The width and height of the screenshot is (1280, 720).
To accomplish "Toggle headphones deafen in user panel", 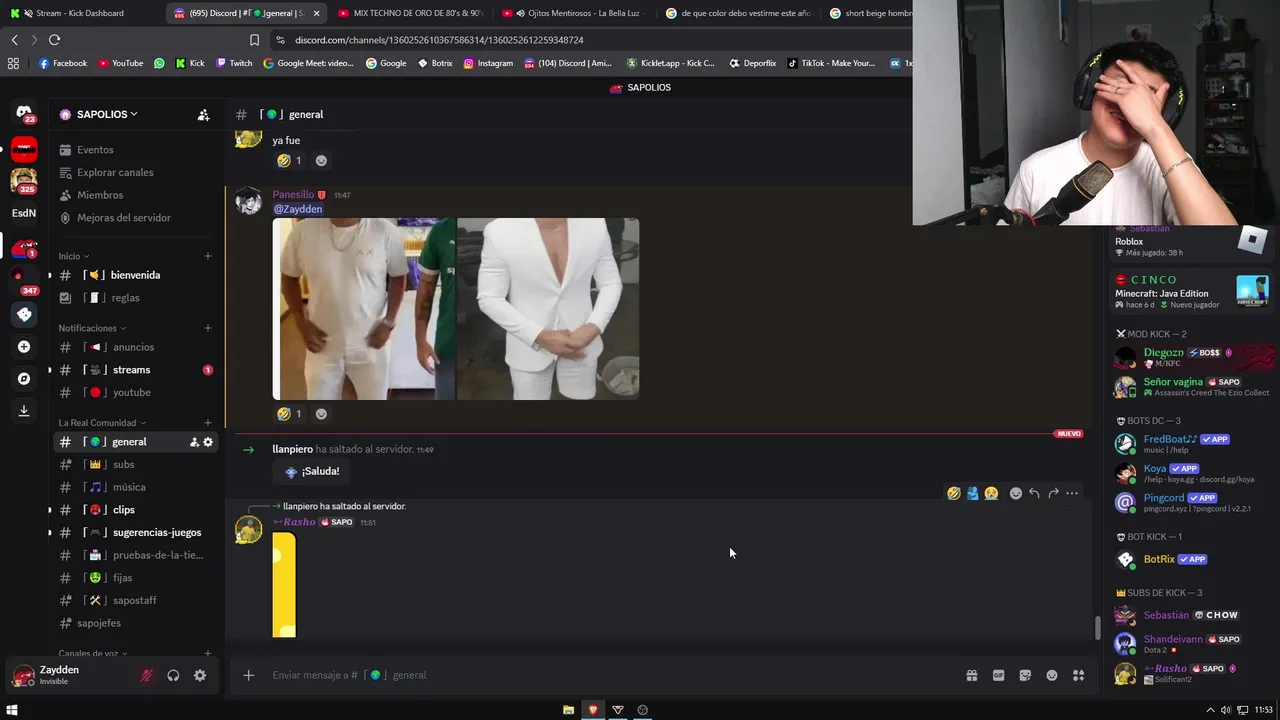I will [x=173, y=676].
